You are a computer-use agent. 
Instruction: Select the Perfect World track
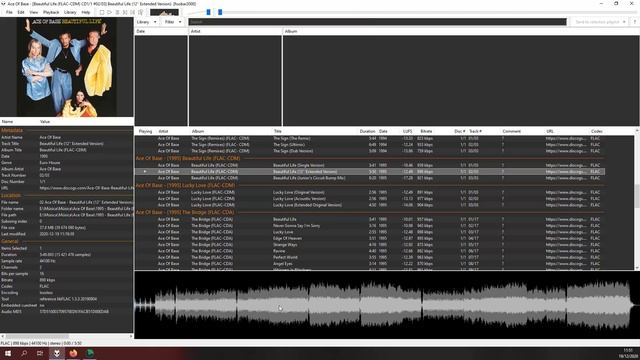point(370,258)
